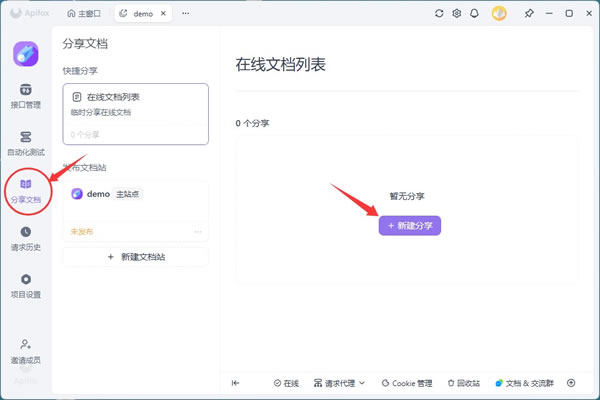Screen dimensions: 600x400
Task: Open the demo 主站点 doc site card
Action: click(x=135, y=212)
